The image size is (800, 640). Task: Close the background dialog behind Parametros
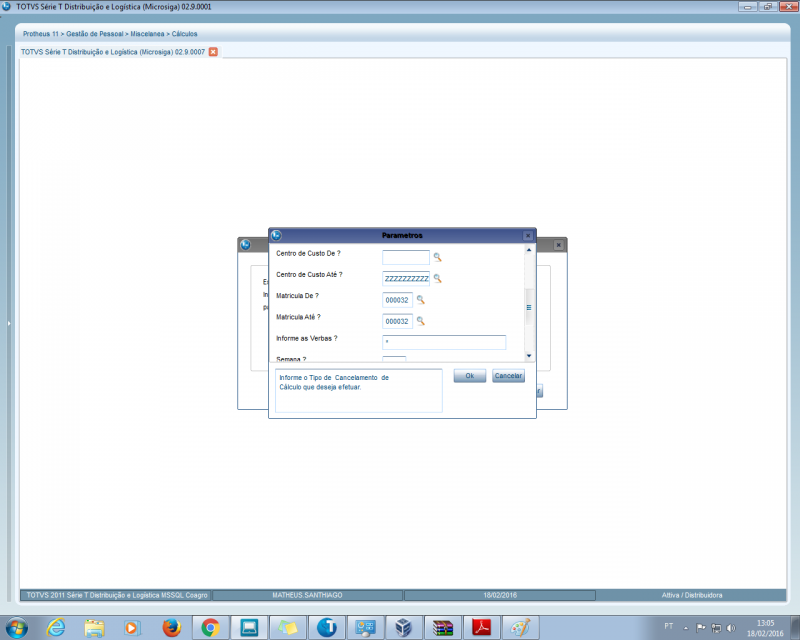coord(559,245)
